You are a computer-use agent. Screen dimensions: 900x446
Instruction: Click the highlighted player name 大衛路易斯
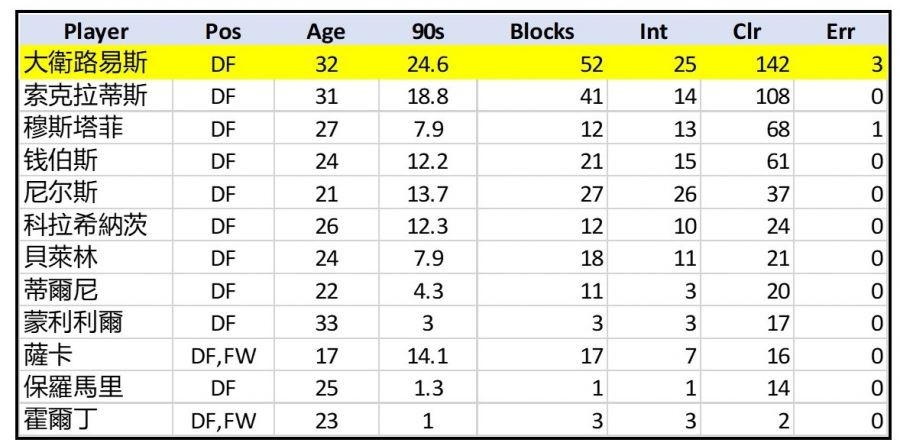pos(85,64)
